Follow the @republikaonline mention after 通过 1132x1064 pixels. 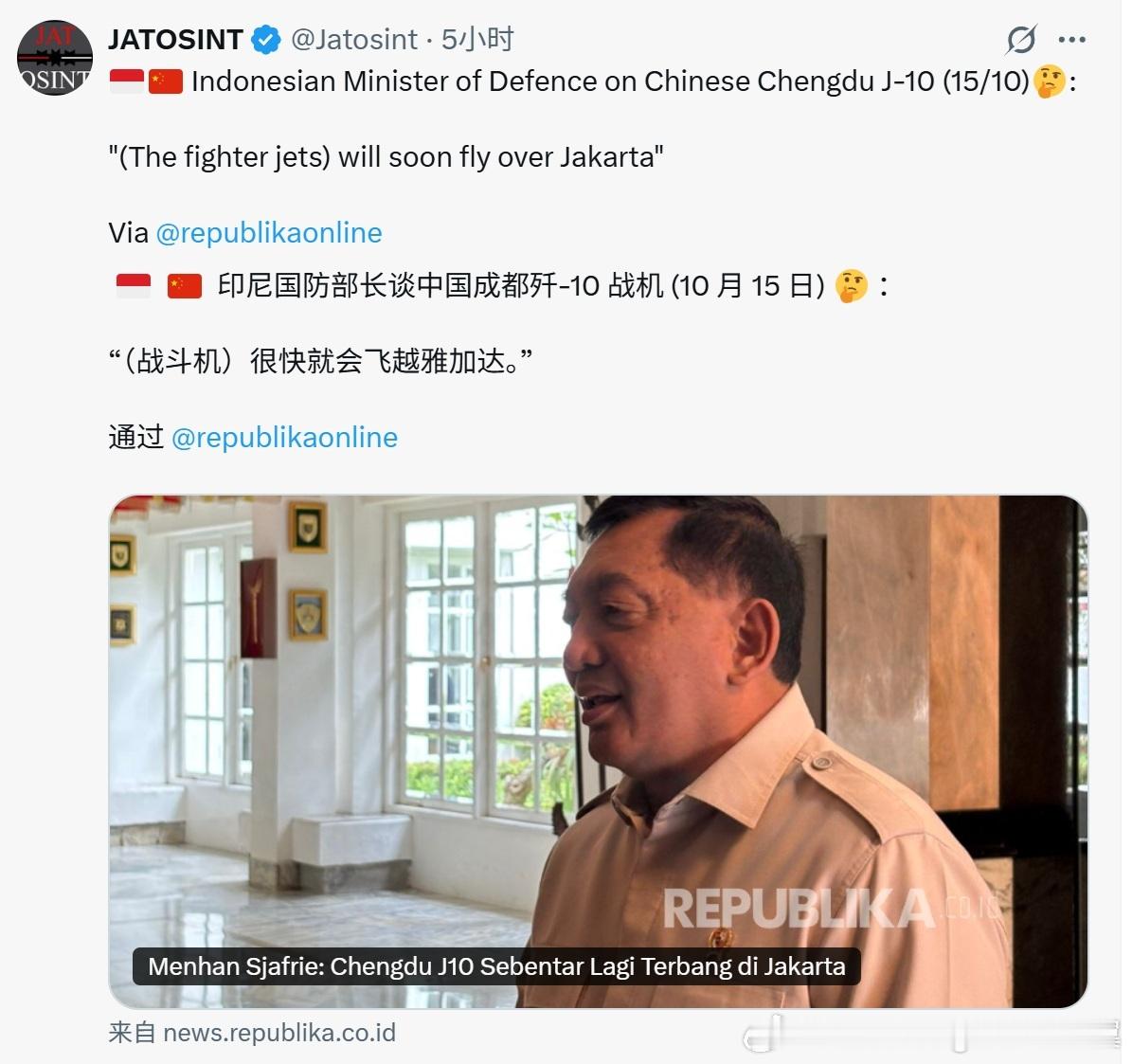284,438
